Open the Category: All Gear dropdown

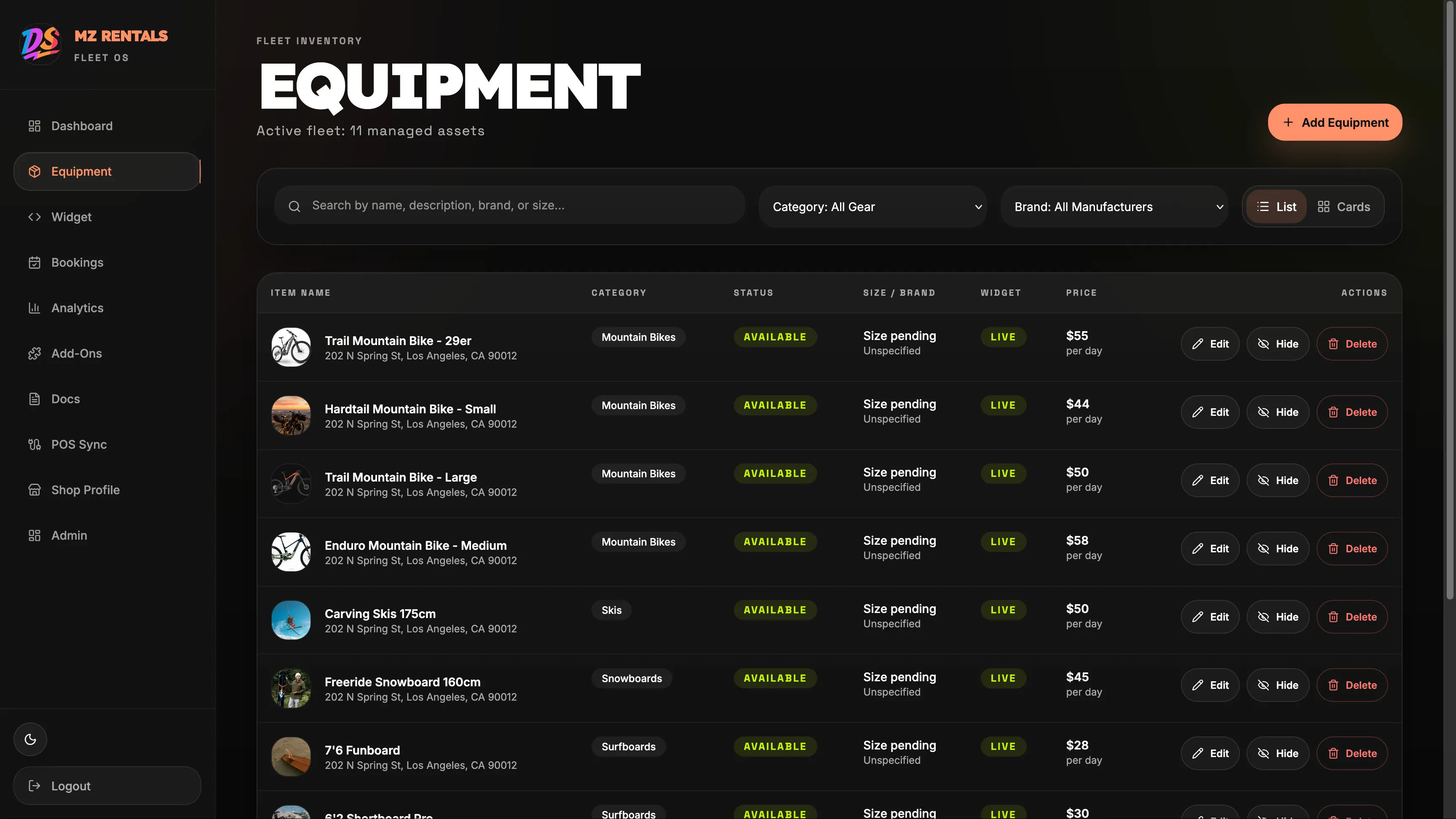(x=874, y=206)
